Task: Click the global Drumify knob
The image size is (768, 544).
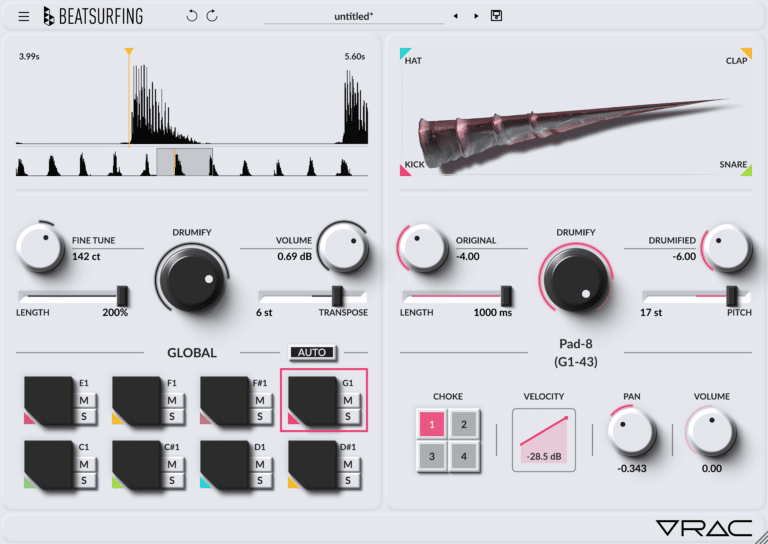Action: [192, 280]
